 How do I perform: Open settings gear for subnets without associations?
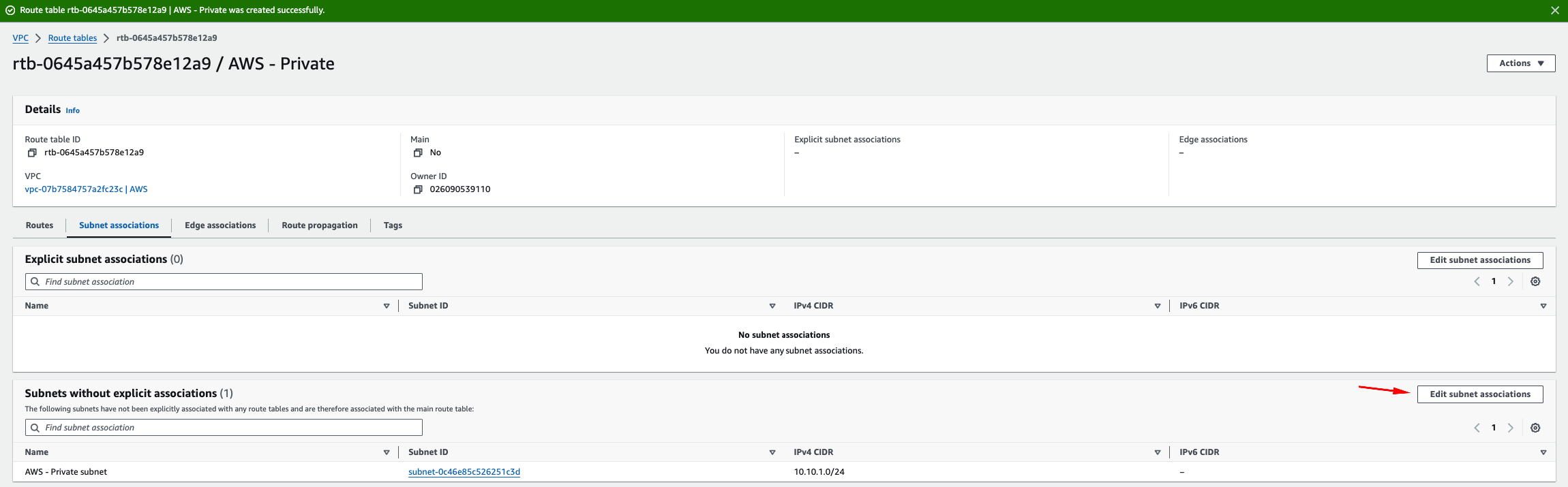click(x=1535, y=428)
